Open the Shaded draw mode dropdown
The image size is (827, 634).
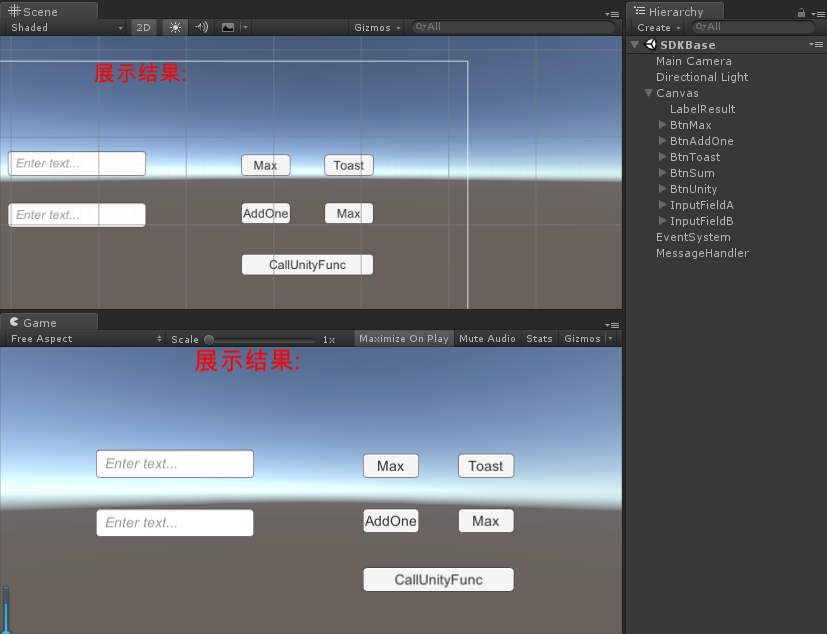point(66,27)
